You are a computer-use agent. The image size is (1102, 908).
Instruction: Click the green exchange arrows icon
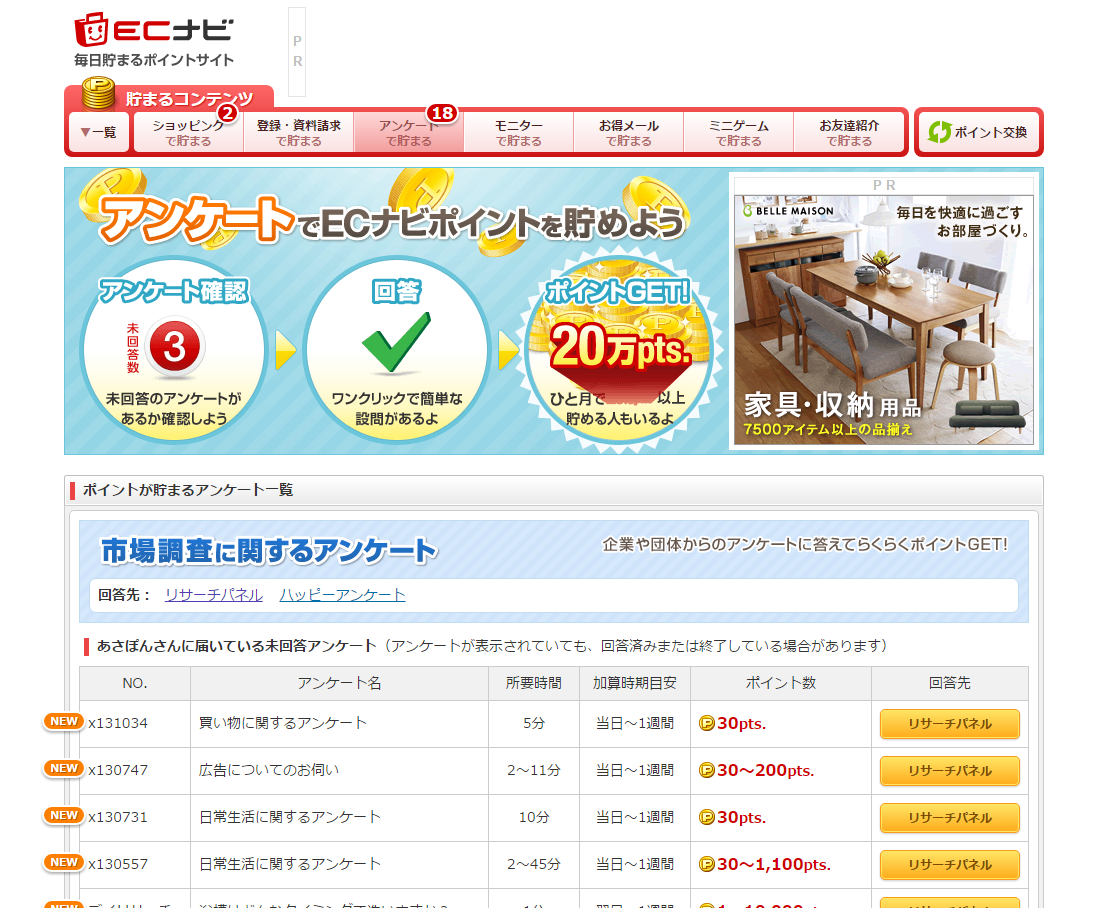pos(939,132)
